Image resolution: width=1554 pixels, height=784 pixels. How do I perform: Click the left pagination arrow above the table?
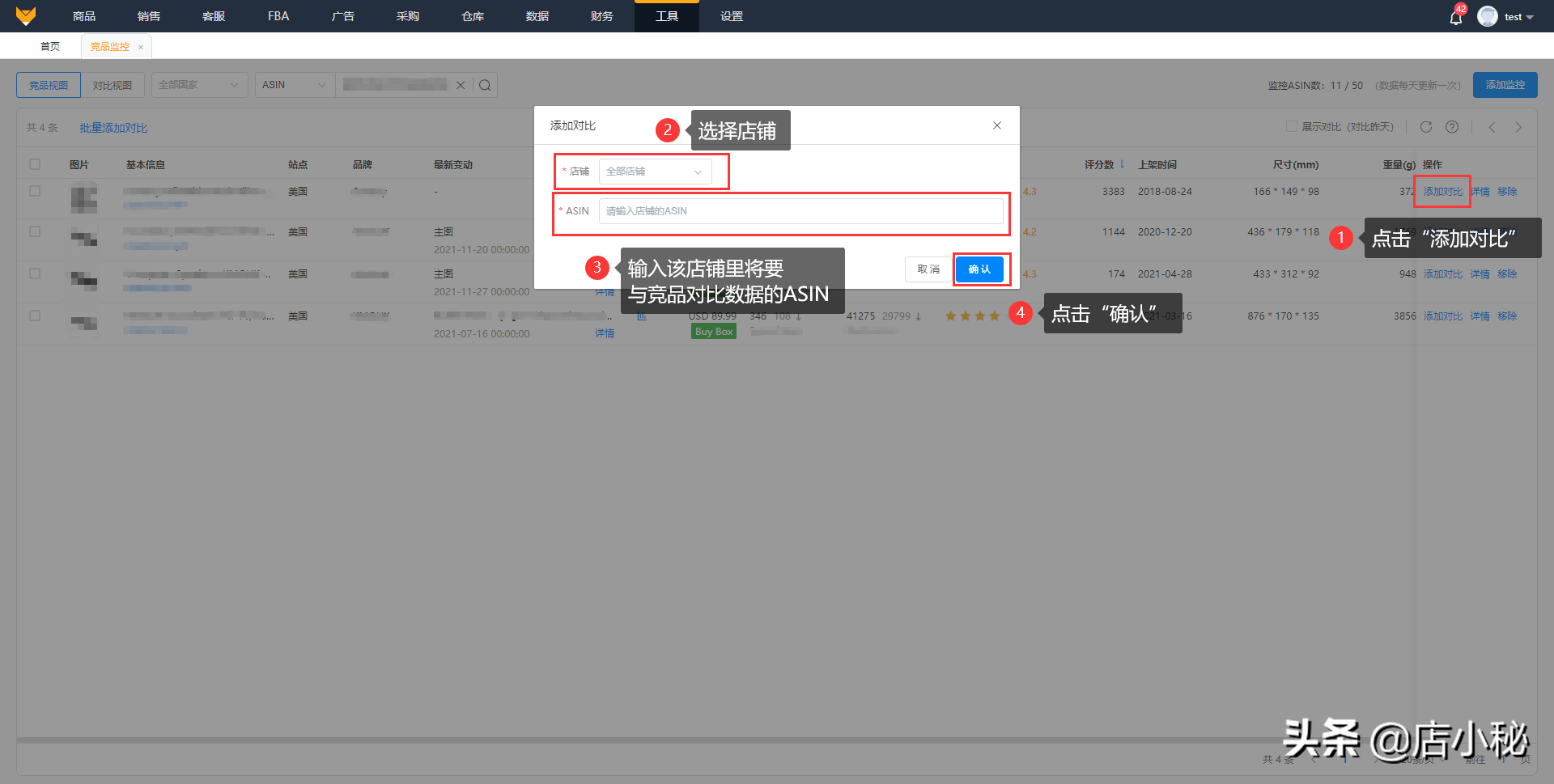[x=1492, y=127]
